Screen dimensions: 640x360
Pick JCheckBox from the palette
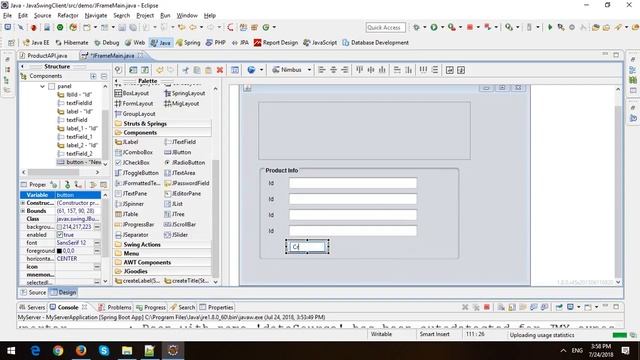[x=132, y=162]
